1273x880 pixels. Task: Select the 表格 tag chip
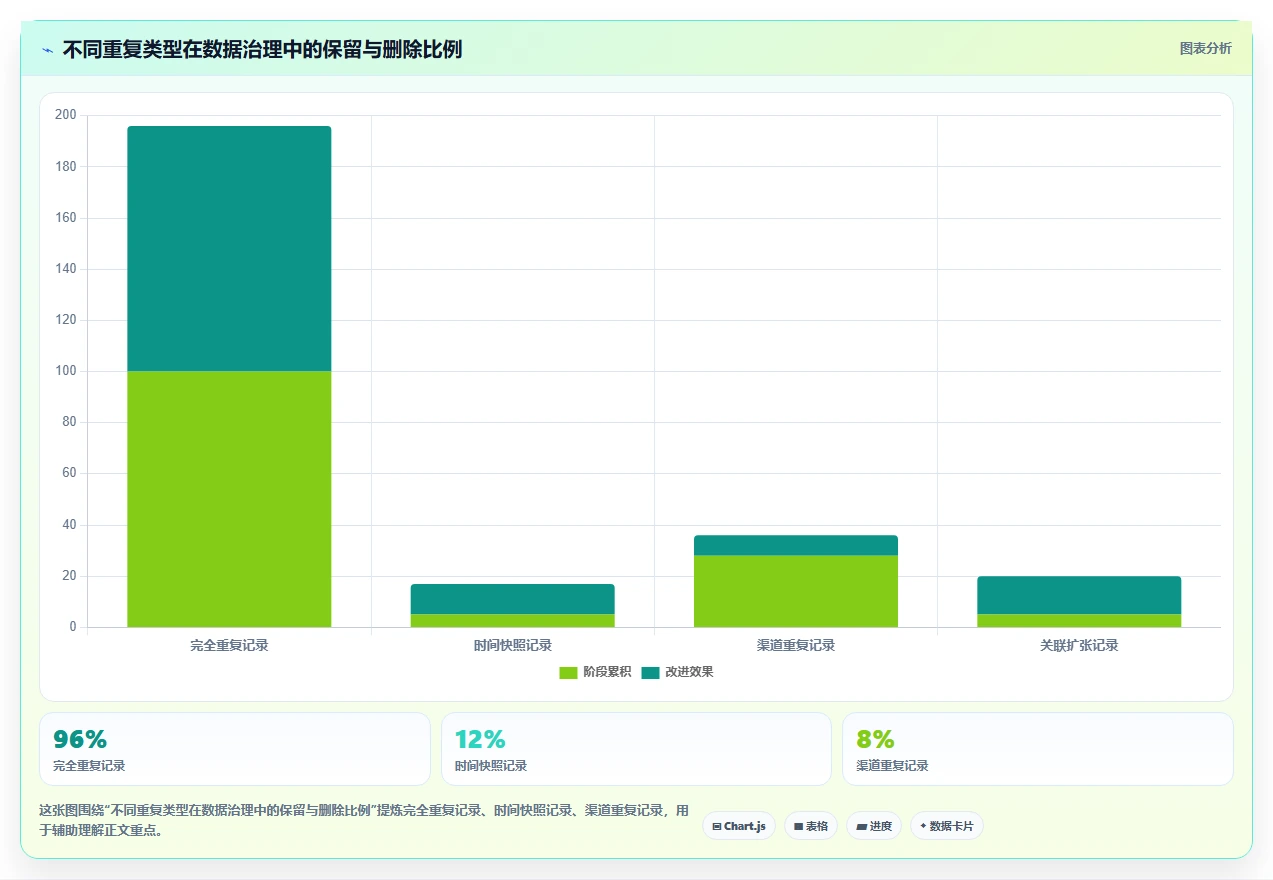[810, 826]
